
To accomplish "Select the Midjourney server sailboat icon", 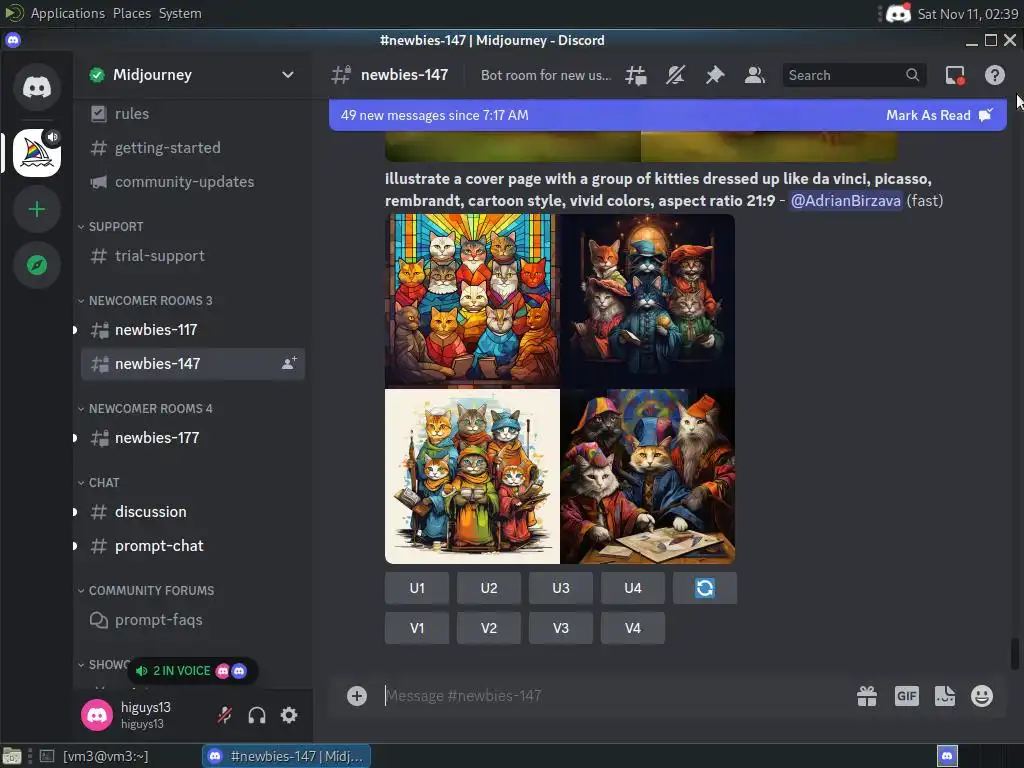I will (x=37, y=153).
